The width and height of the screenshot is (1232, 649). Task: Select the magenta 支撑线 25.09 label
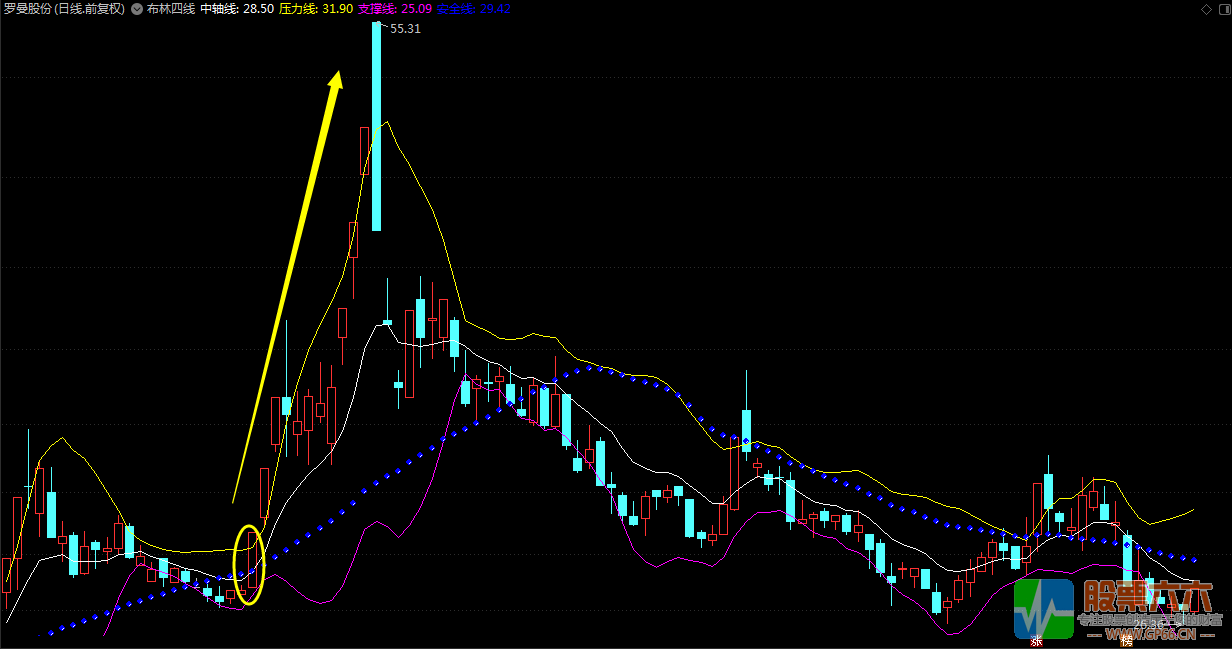point(395,8)
